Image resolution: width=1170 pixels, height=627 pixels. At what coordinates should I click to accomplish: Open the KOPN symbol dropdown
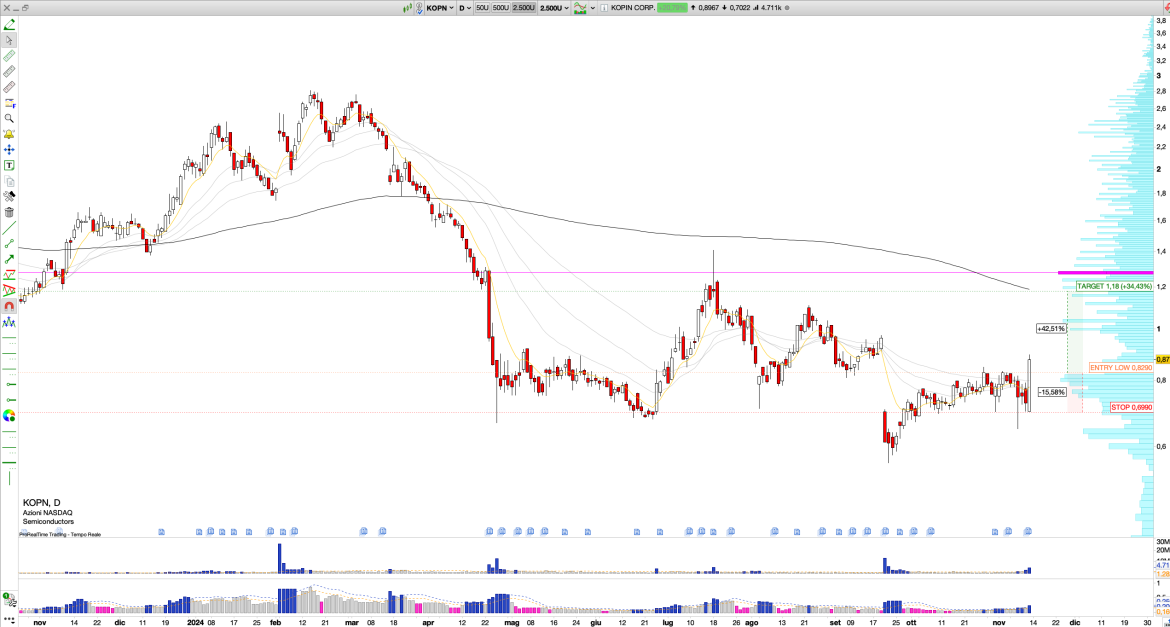coord(451,8)
